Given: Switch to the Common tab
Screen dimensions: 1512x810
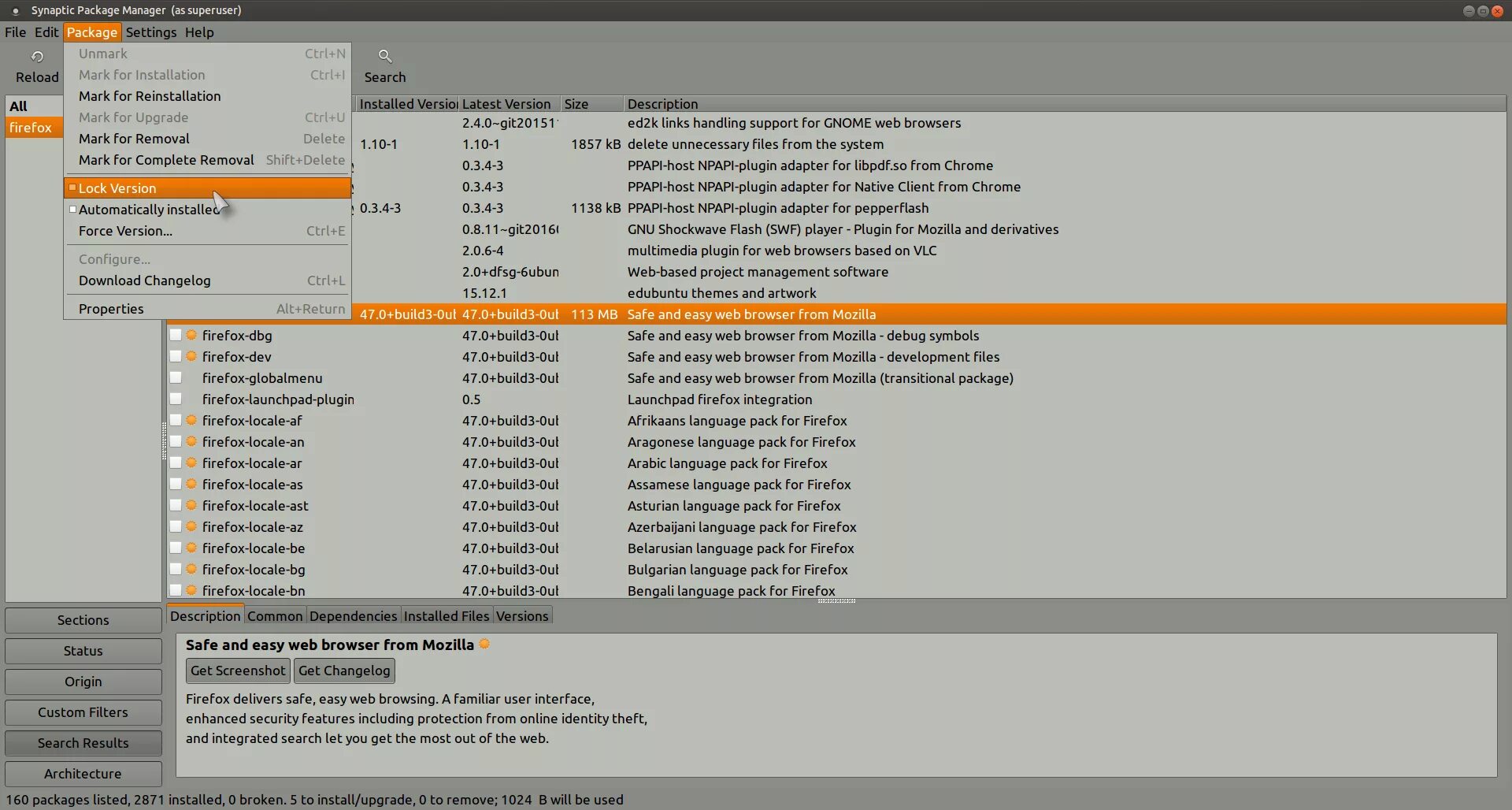Looking at the screenshot, I should pyautogui.click(x=275, y=616).
